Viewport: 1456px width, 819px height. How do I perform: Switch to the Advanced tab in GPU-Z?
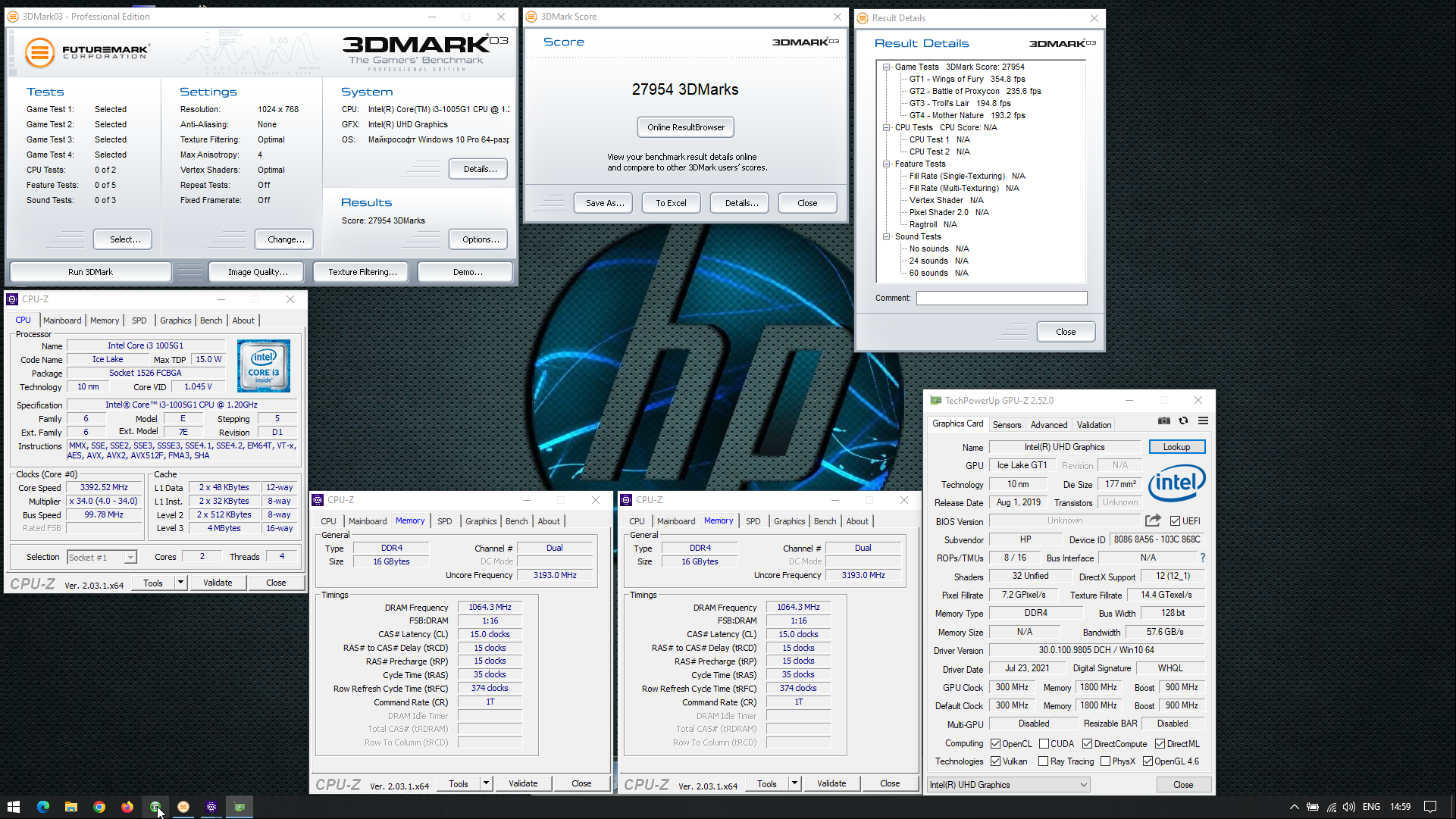coord(1048,425)
